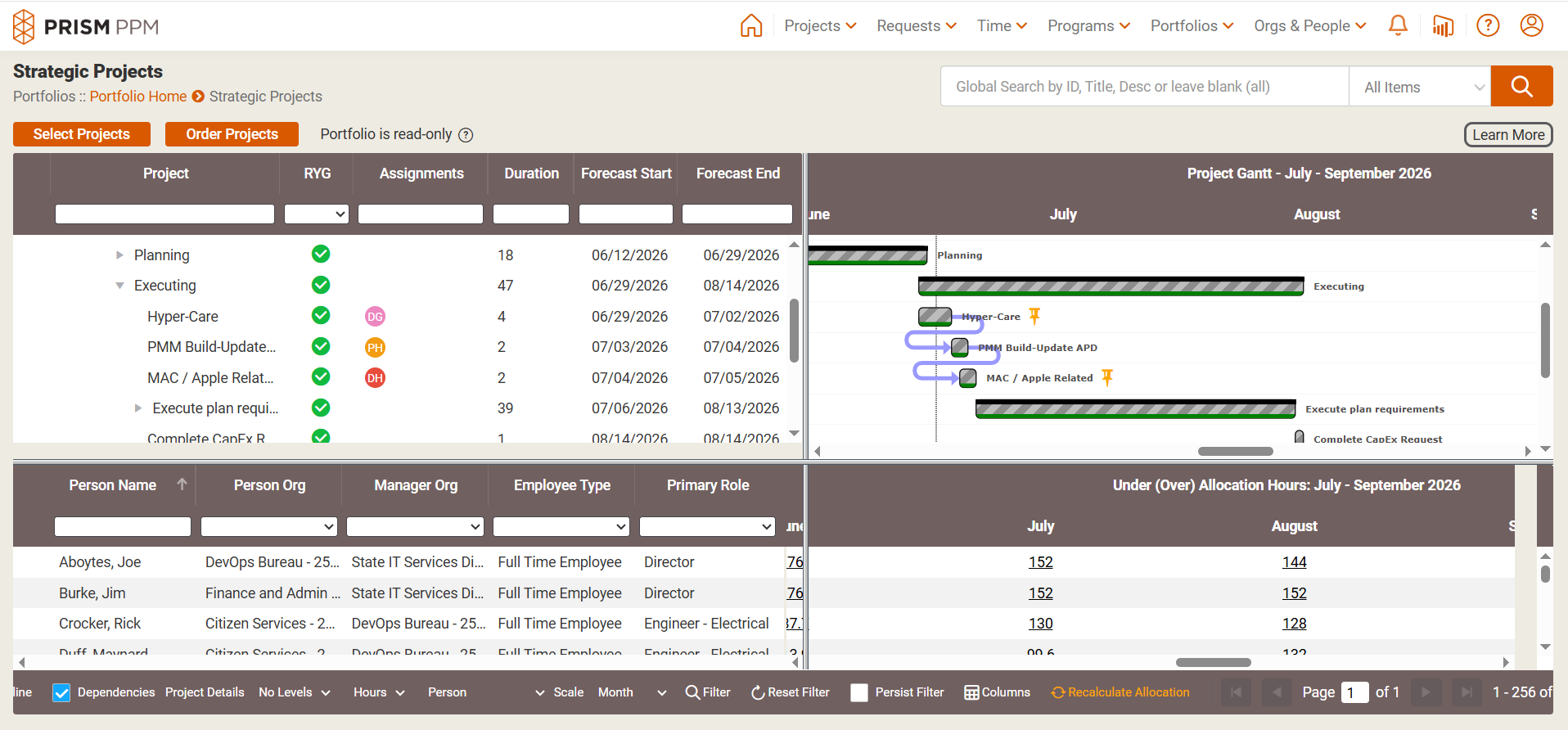This screenshot has width=1568, height=730.
Task: Open the Orgs & People menu
Action: pos(1310,26)
